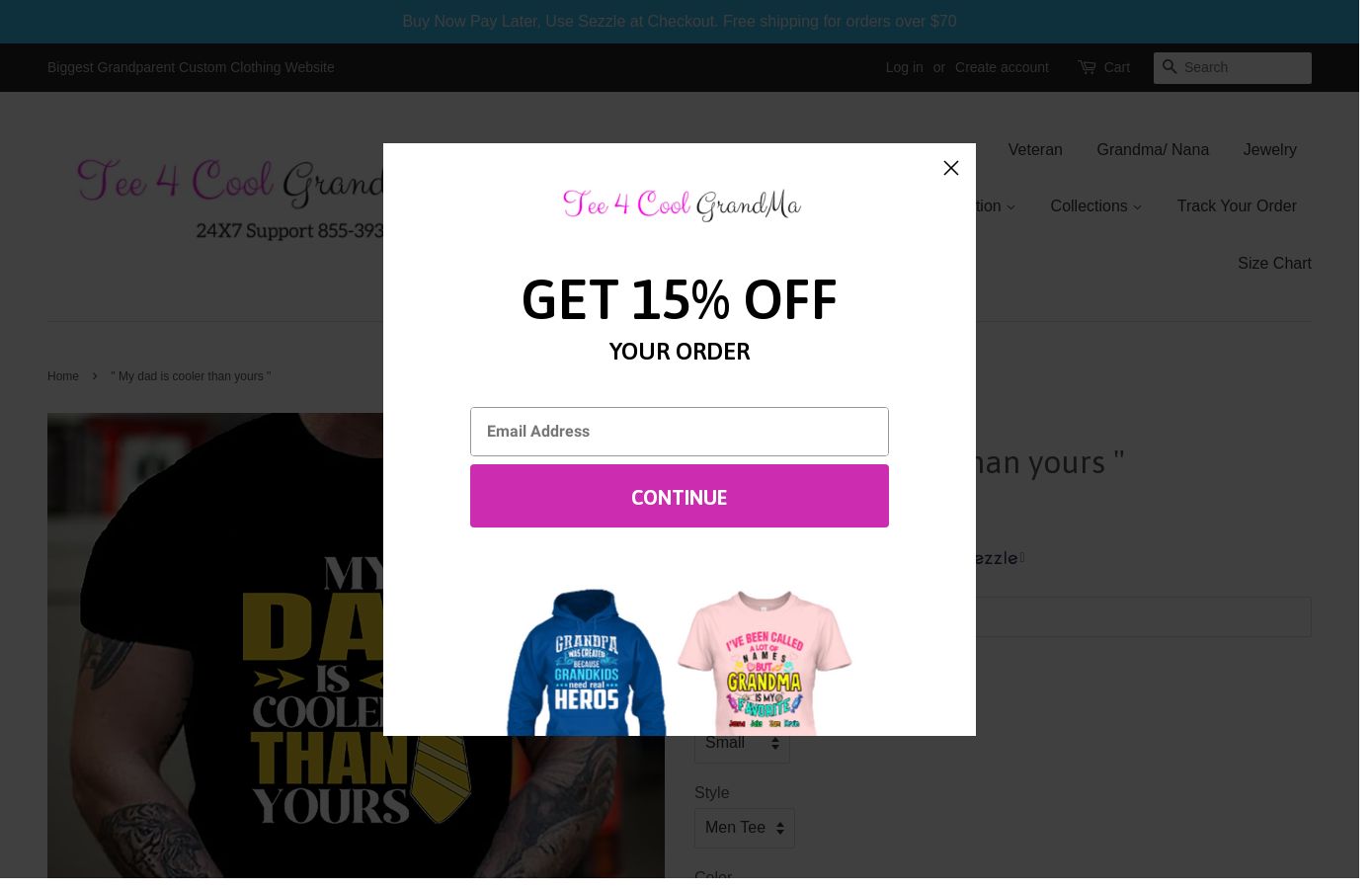
Task: Open the Track Your Order page
Action: [x=1236, y=206]
